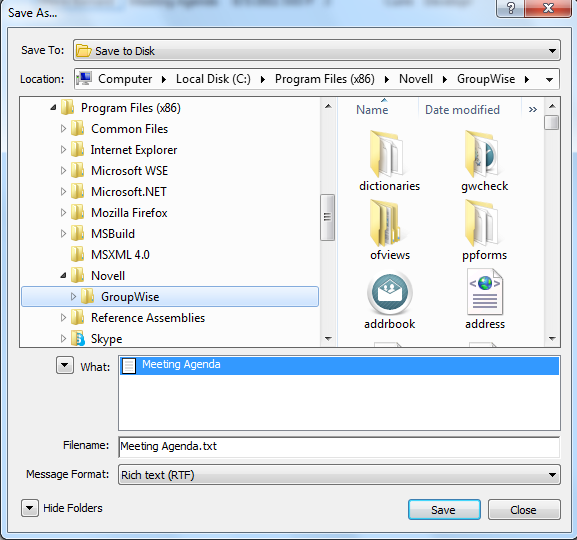Click Local Disk (C:) in the breadcrumb
The height and width of the screenshot is (540, 577).
[213, 79]
